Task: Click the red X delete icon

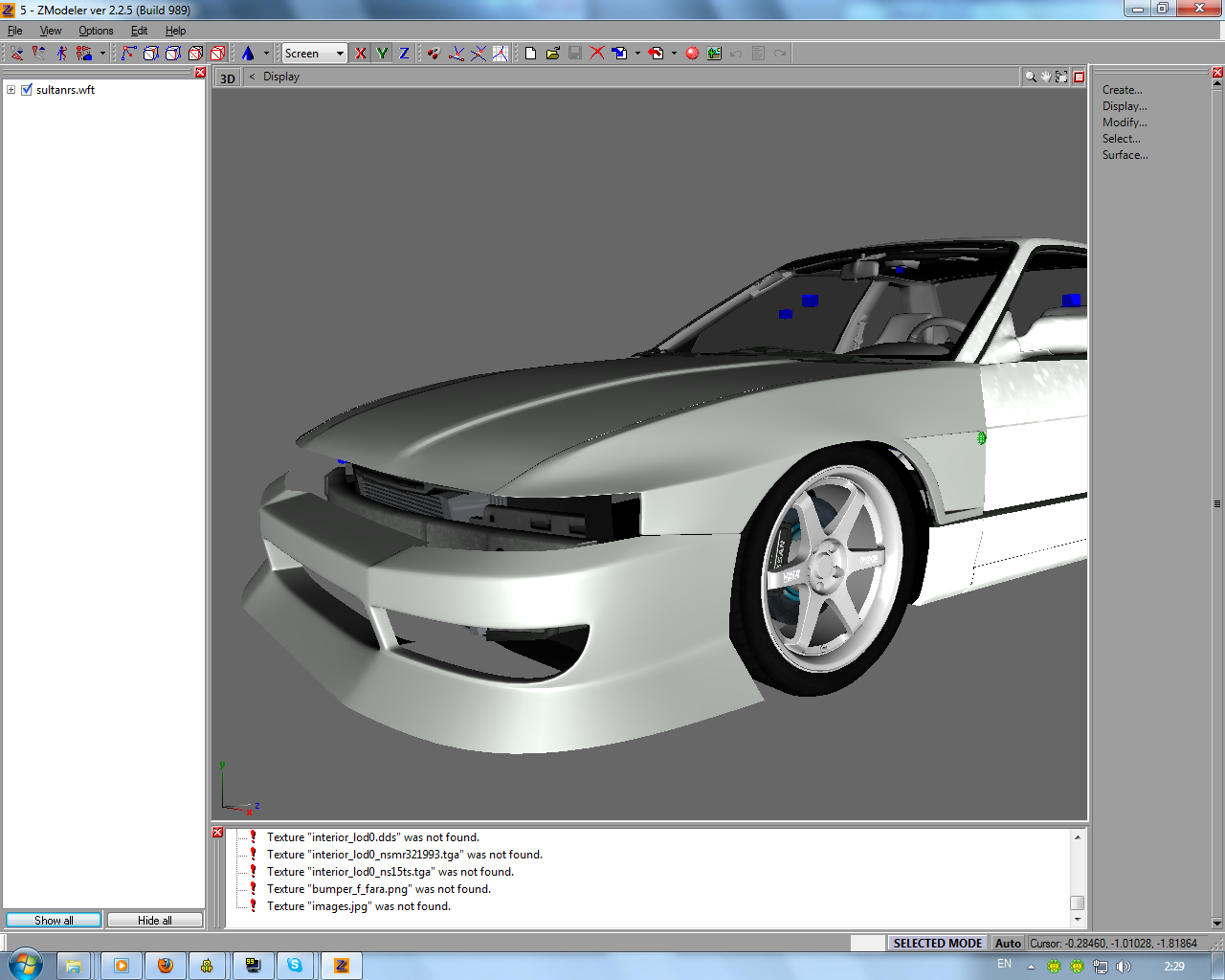Action: point(597,54)
